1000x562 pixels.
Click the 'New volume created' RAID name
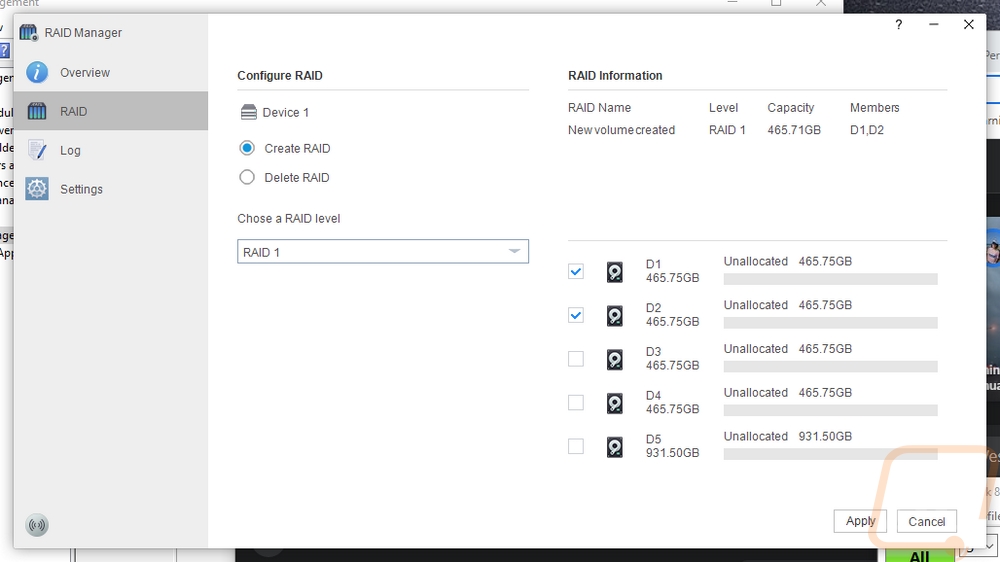click(621, 130)
